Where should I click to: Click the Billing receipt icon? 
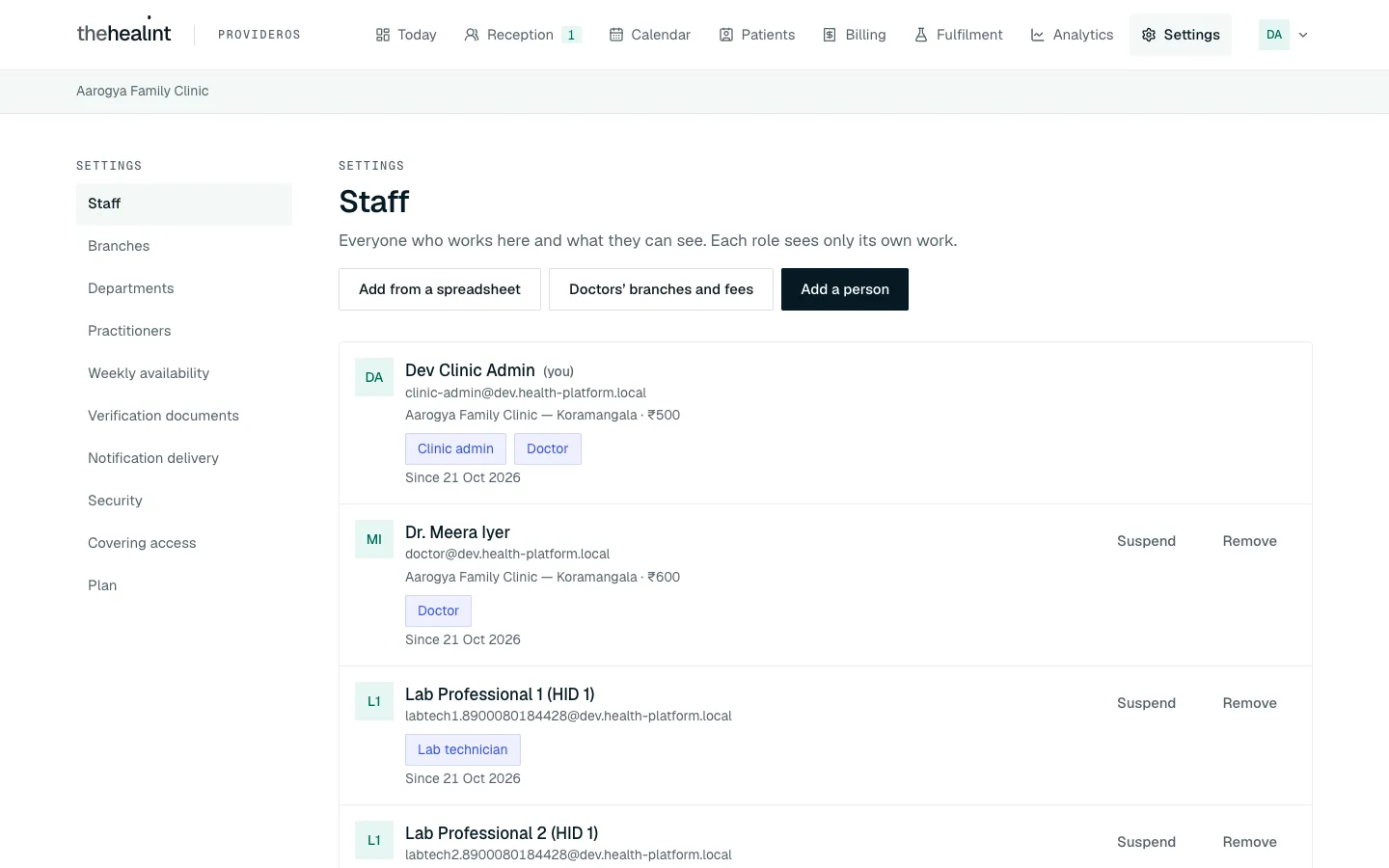(x=830, y=35)
